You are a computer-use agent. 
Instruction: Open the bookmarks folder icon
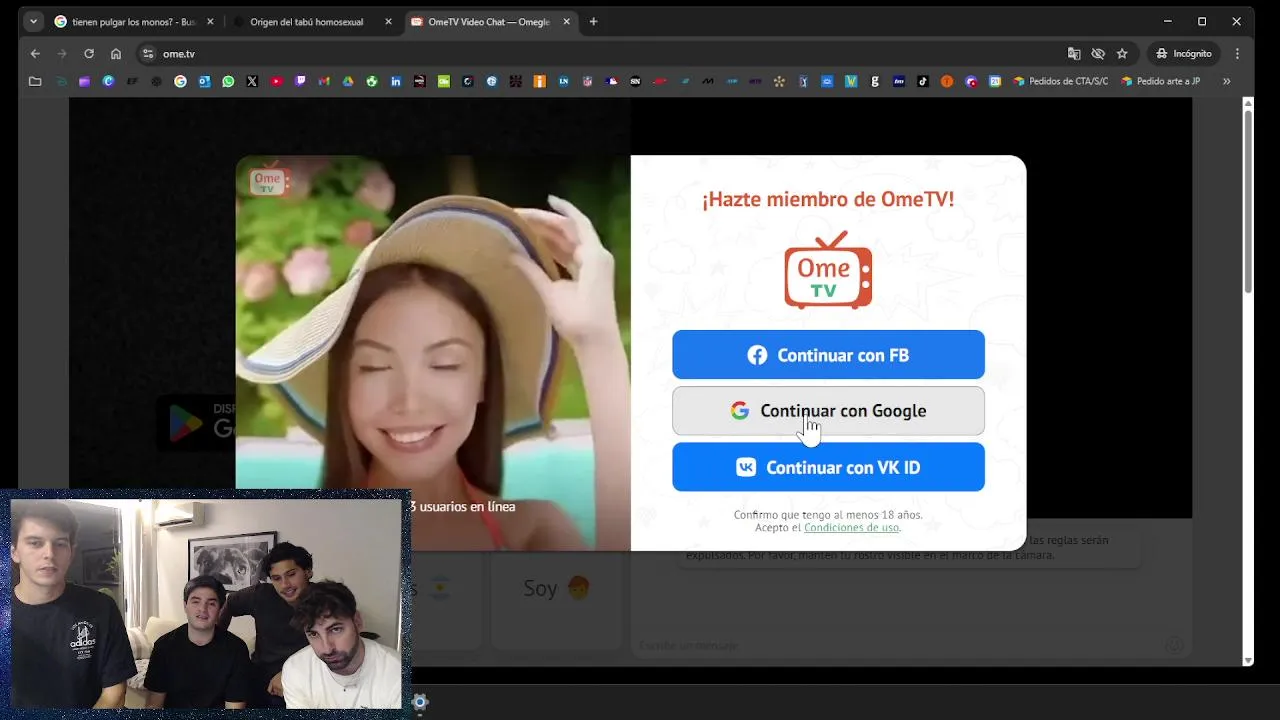pyautogui.click(x=35, y=81)
